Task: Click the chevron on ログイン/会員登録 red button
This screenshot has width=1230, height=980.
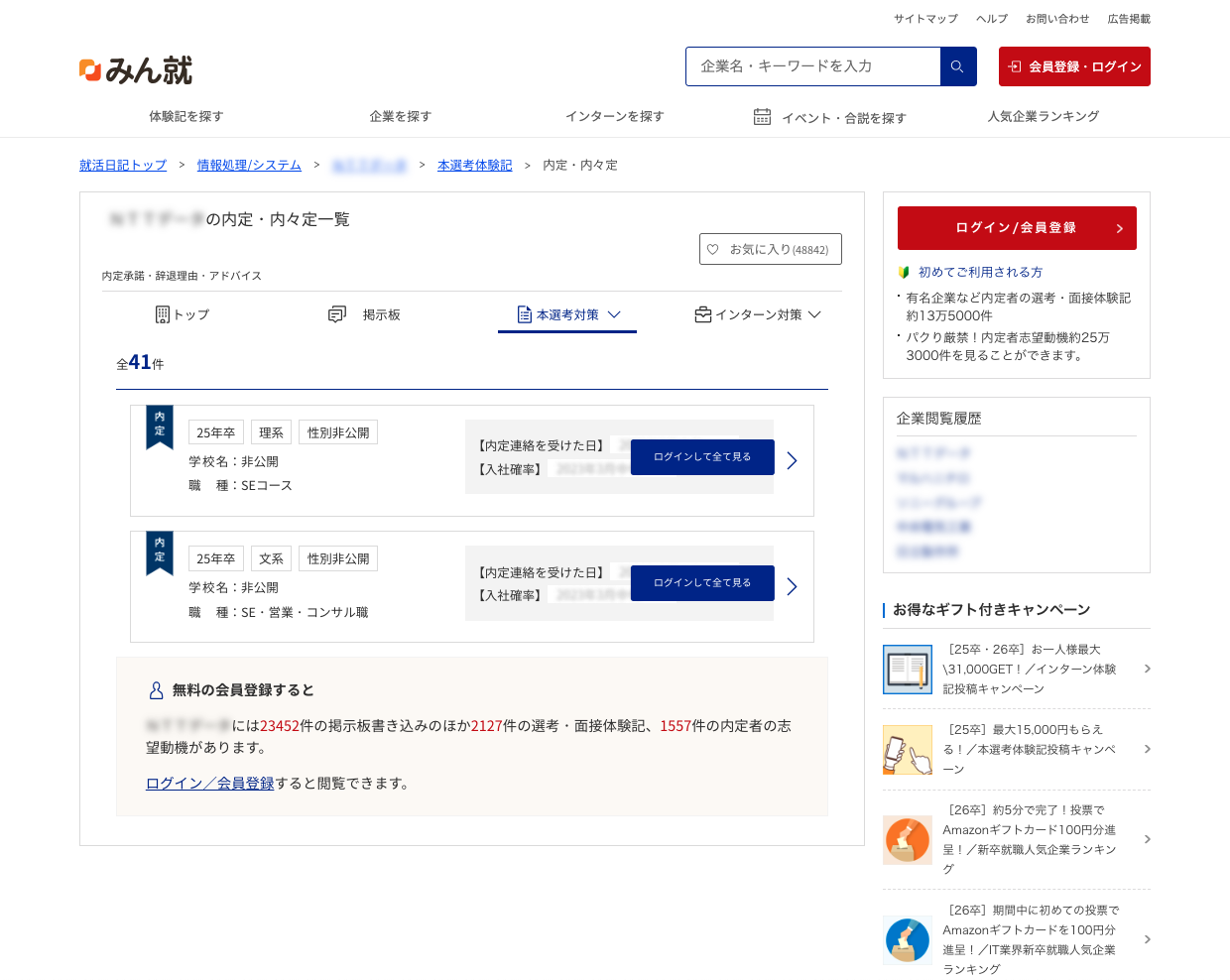Action: (1120, 228)
